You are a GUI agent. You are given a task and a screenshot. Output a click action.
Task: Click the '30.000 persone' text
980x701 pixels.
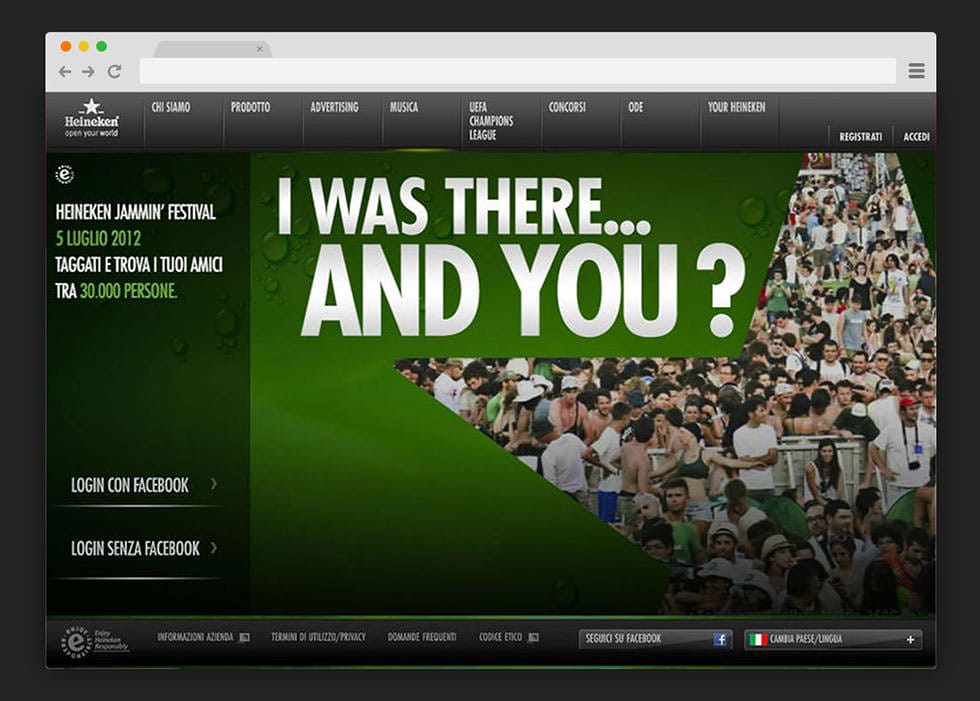pos(129,291)
